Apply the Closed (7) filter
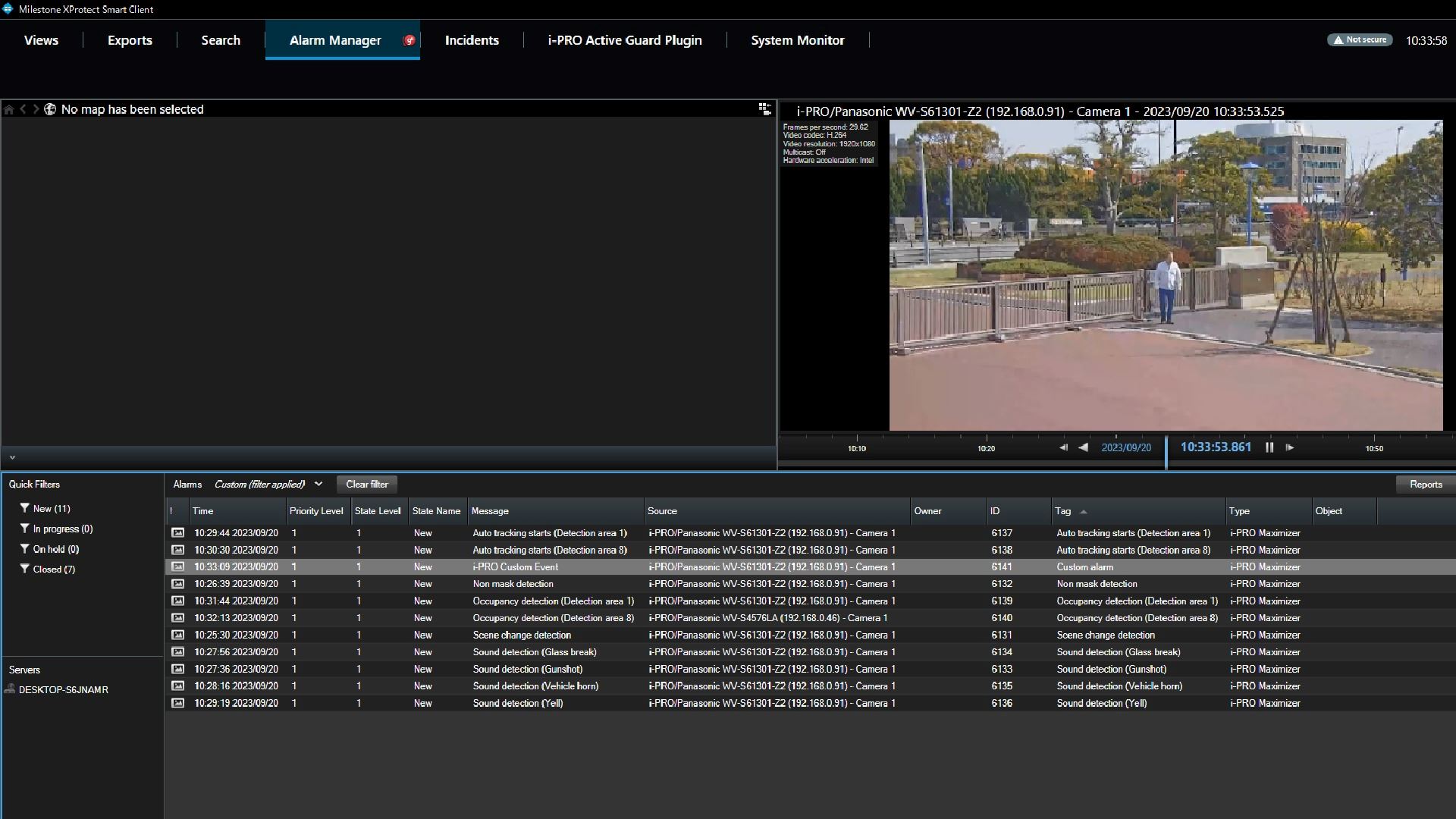 click(x=48, y=569)
